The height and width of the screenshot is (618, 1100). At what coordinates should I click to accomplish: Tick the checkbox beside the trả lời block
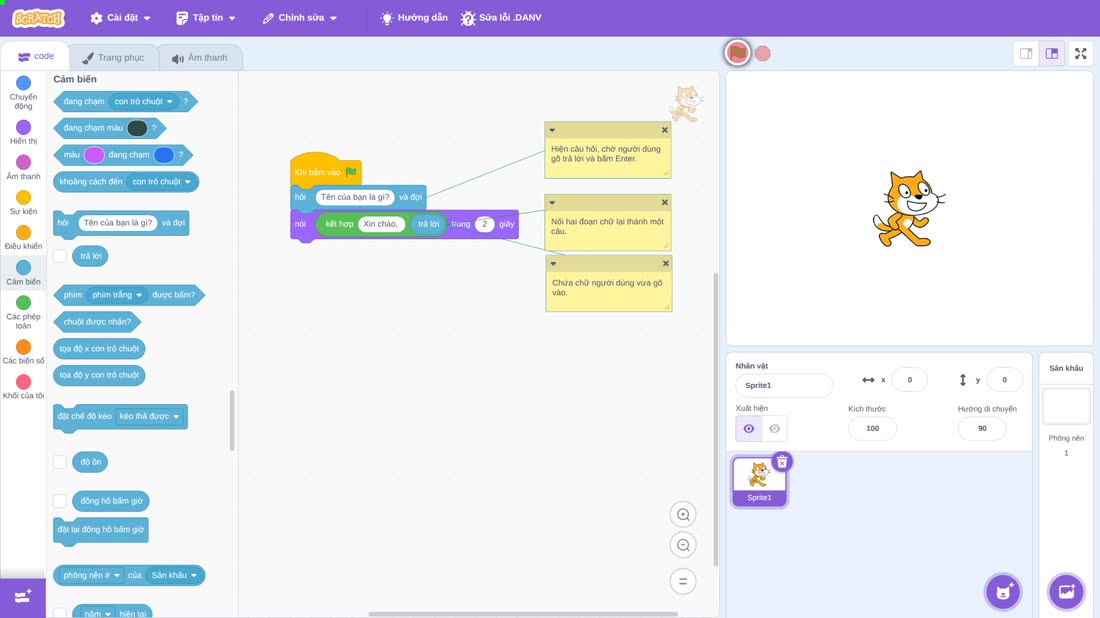tap(60, 256)
